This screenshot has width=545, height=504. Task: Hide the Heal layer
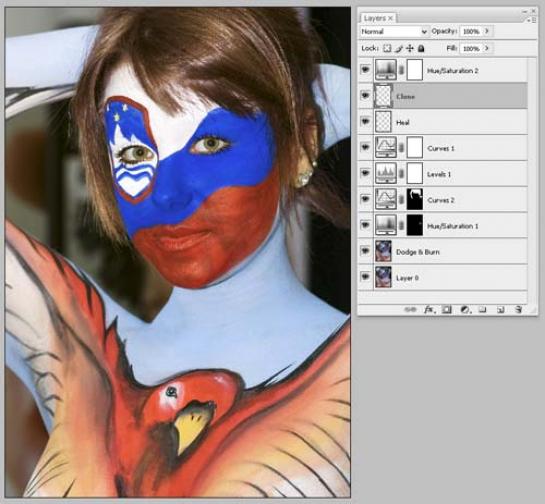(x=365, y=121)
